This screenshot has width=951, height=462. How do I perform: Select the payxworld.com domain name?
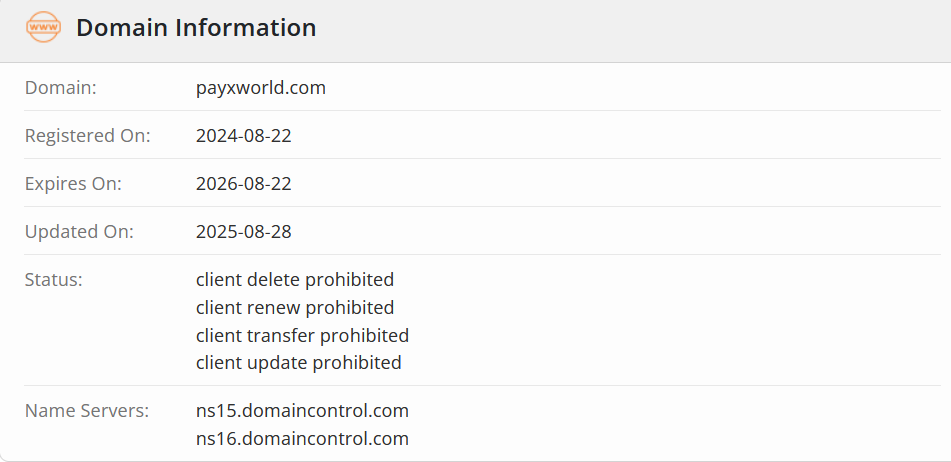261,88
